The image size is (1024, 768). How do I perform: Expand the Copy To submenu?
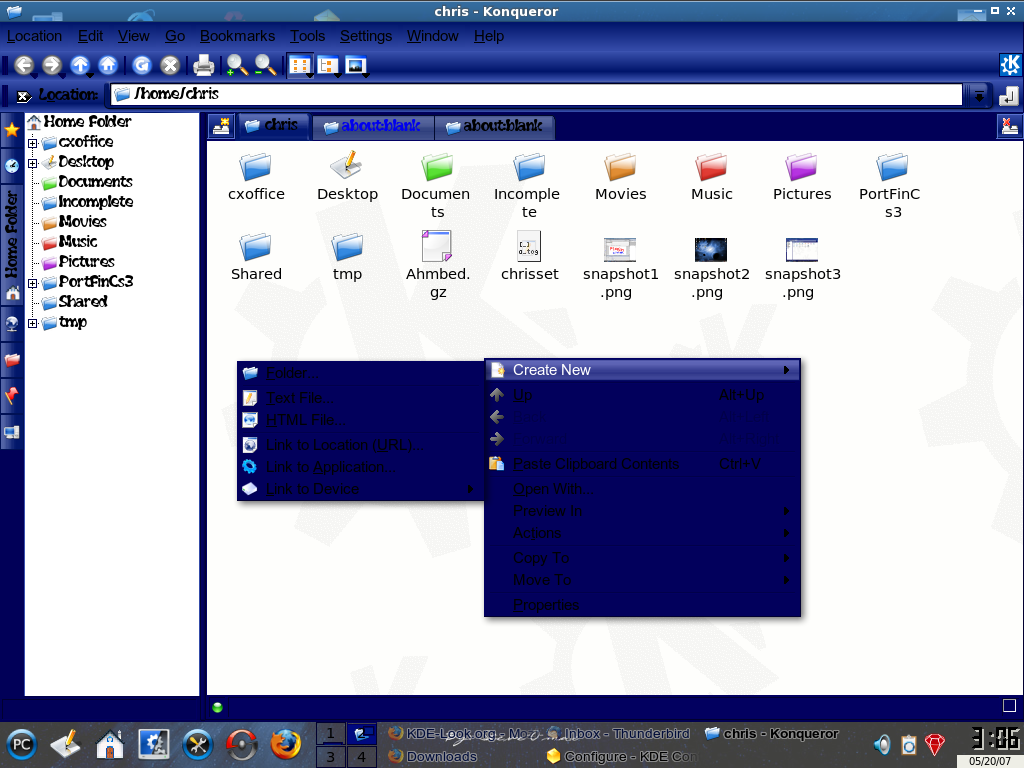click(x=643, y=558)
